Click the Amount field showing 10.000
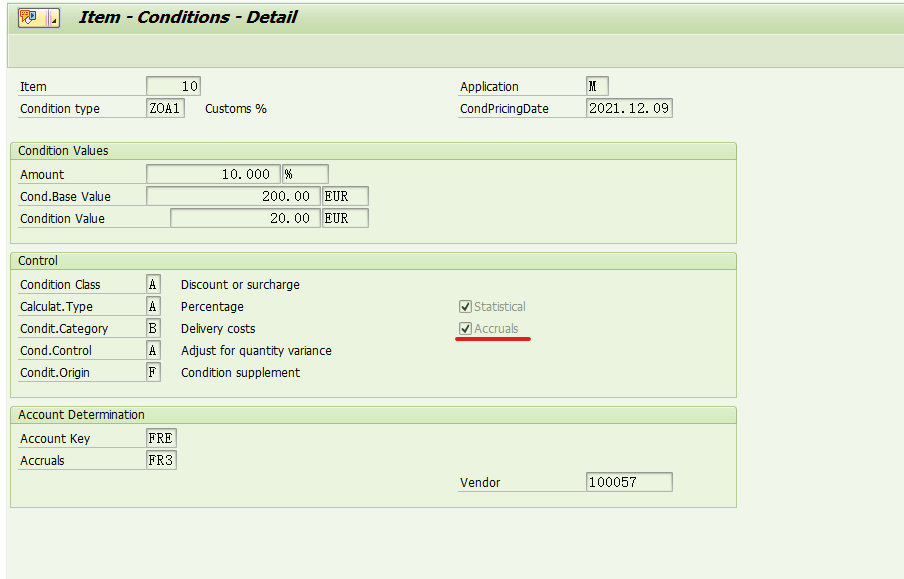 pos(213,174)
